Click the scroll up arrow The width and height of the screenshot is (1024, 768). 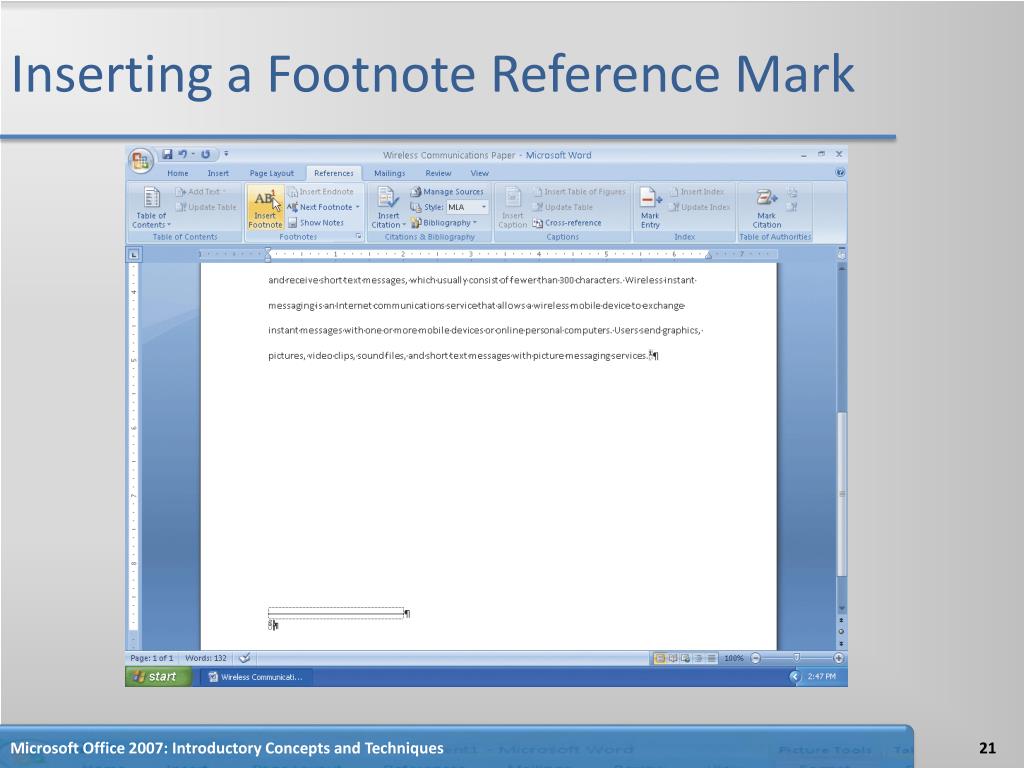coord(841,268)
